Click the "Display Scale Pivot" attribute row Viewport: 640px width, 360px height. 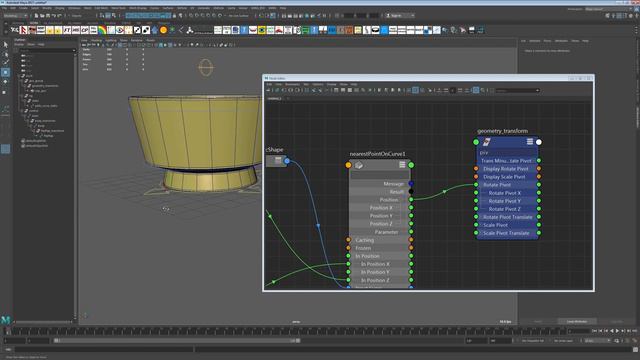(x=507, y=177)
